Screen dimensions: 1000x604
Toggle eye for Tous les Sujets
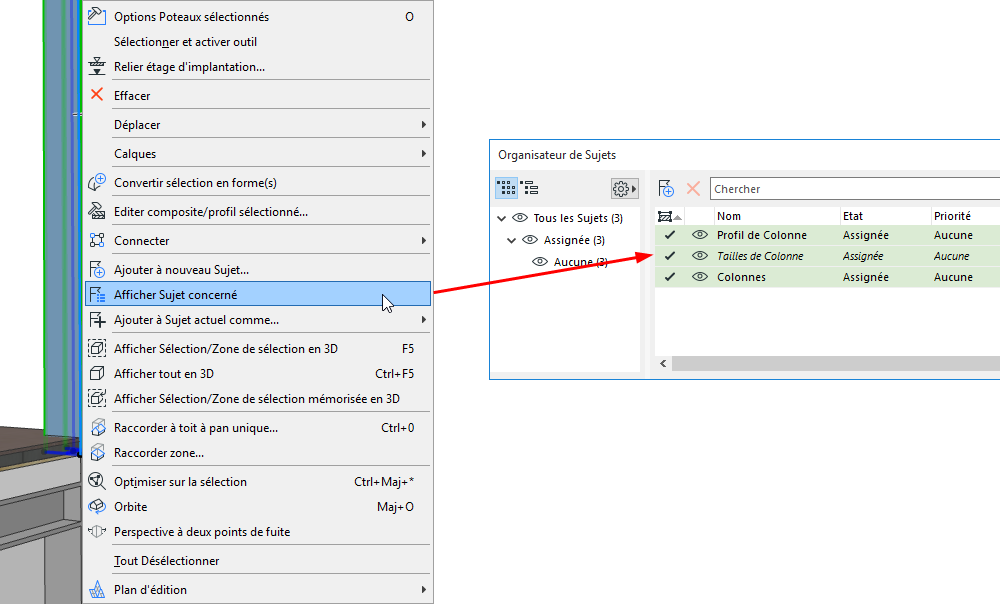[x=520, y=217]
